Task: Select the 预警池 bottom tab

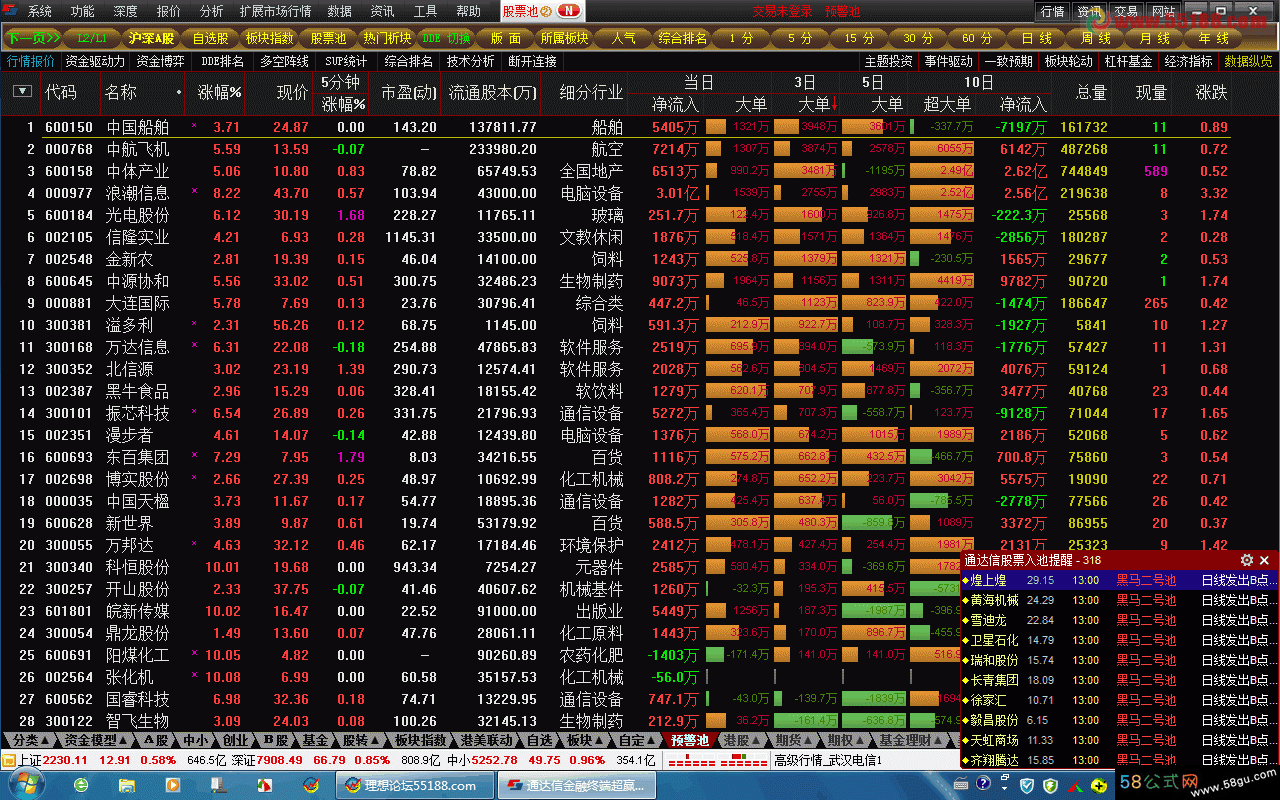Action: coord(689,740)
